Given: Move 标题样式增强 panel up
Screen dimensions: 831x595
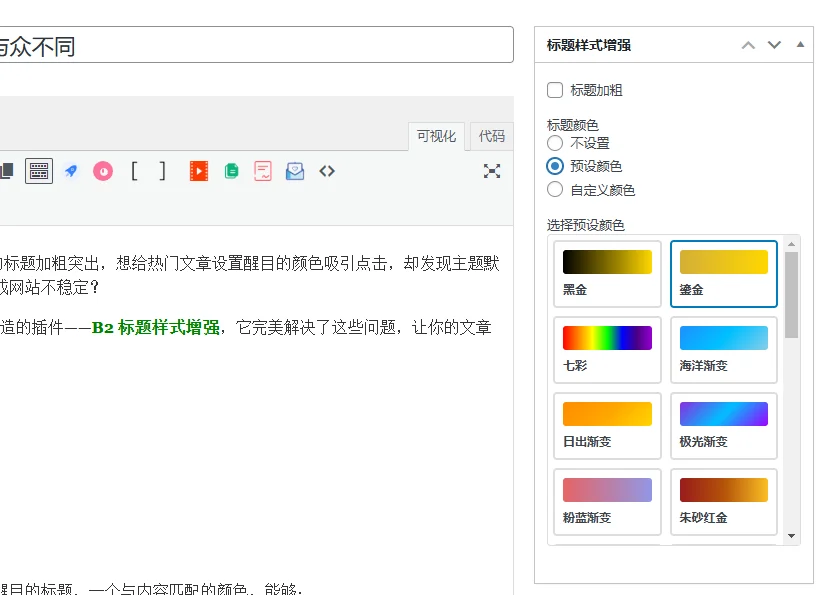Looking at the screenshot, I should (x=747, y=45).
